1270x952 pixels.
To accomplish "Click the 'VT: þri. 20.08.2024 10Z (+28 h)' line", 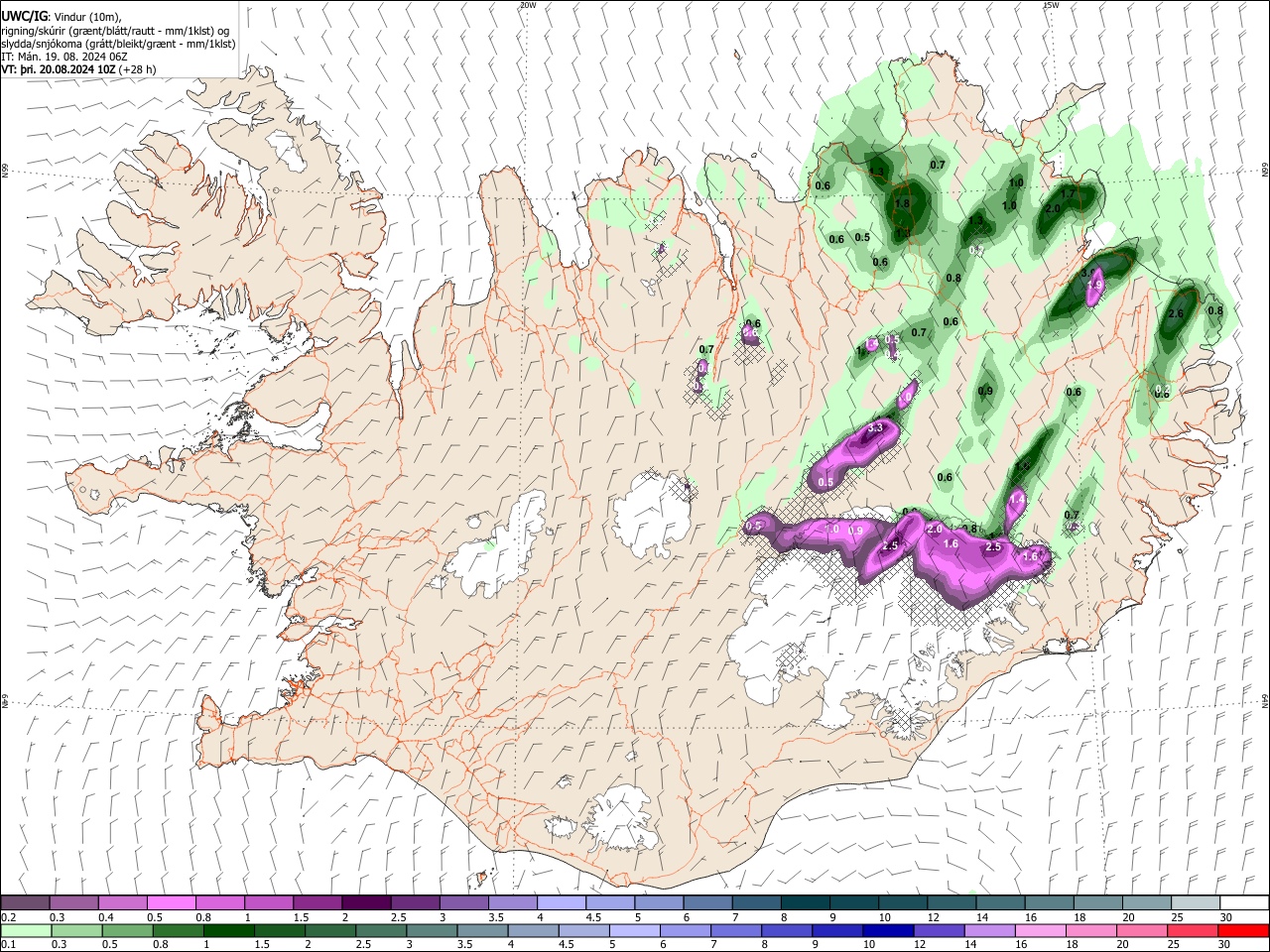I will point(80,69).
